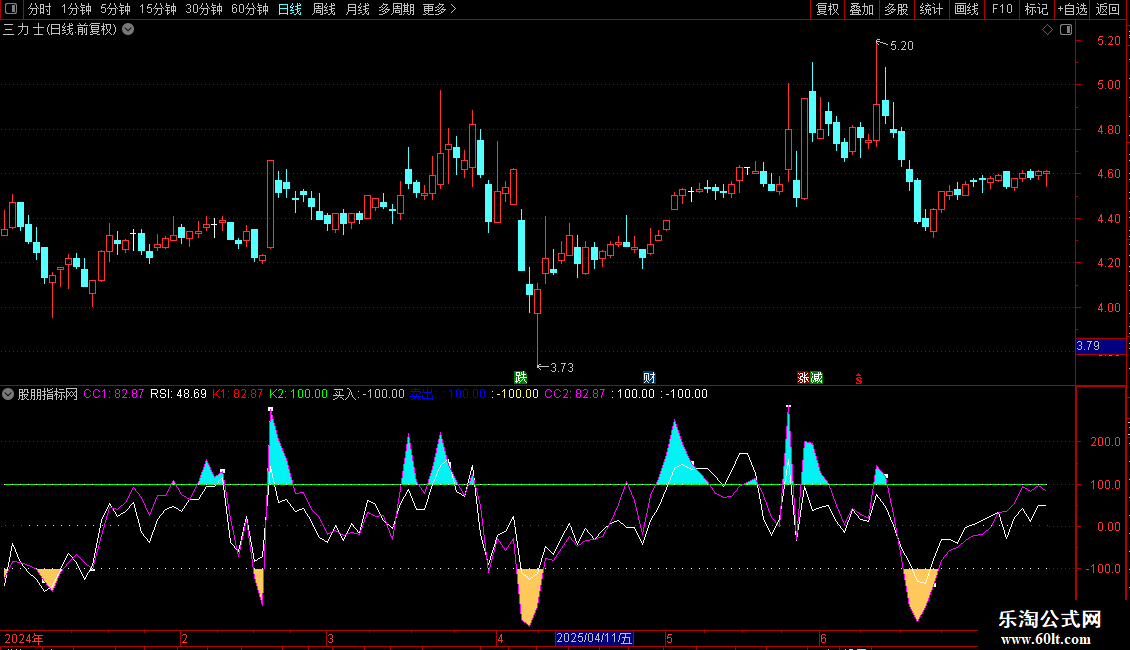
Task: Click the 复权 button
Action: click(827, 9)
